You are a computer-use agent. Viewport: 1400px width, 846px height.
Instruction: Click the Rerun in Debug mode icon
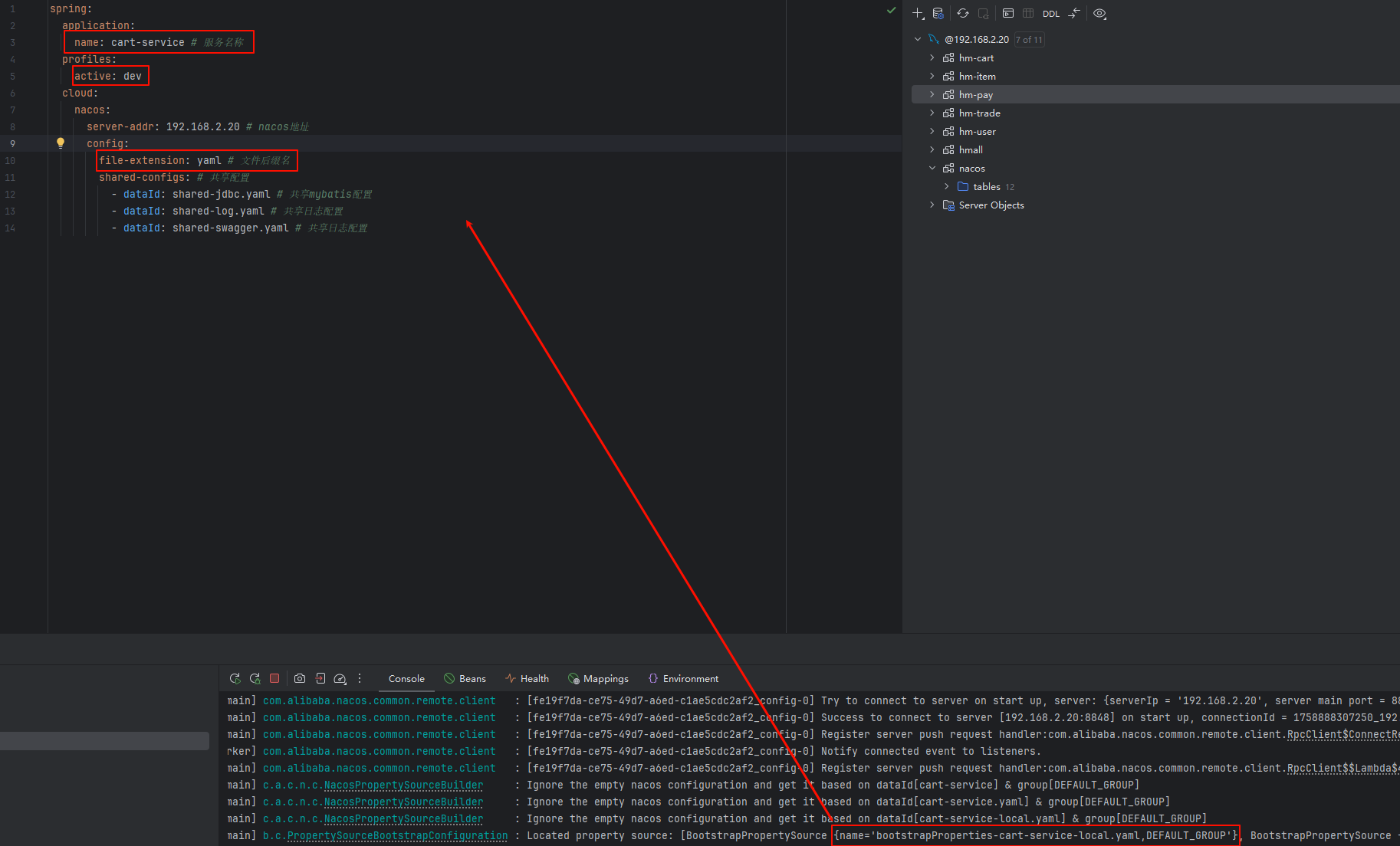(x=255, y=678)
